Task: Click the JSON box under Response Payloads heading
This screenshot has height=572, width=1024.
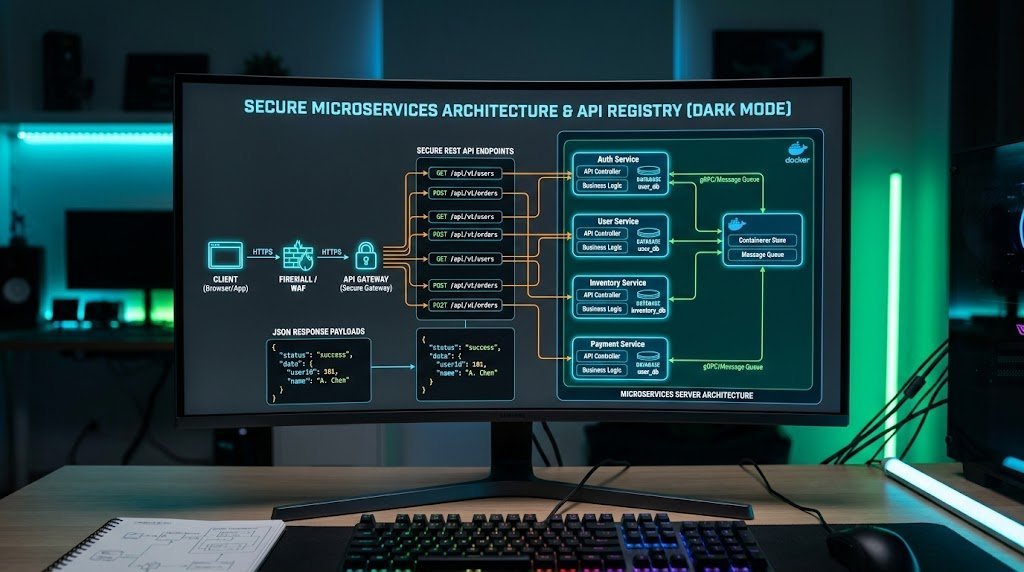Action: (319, 371)
